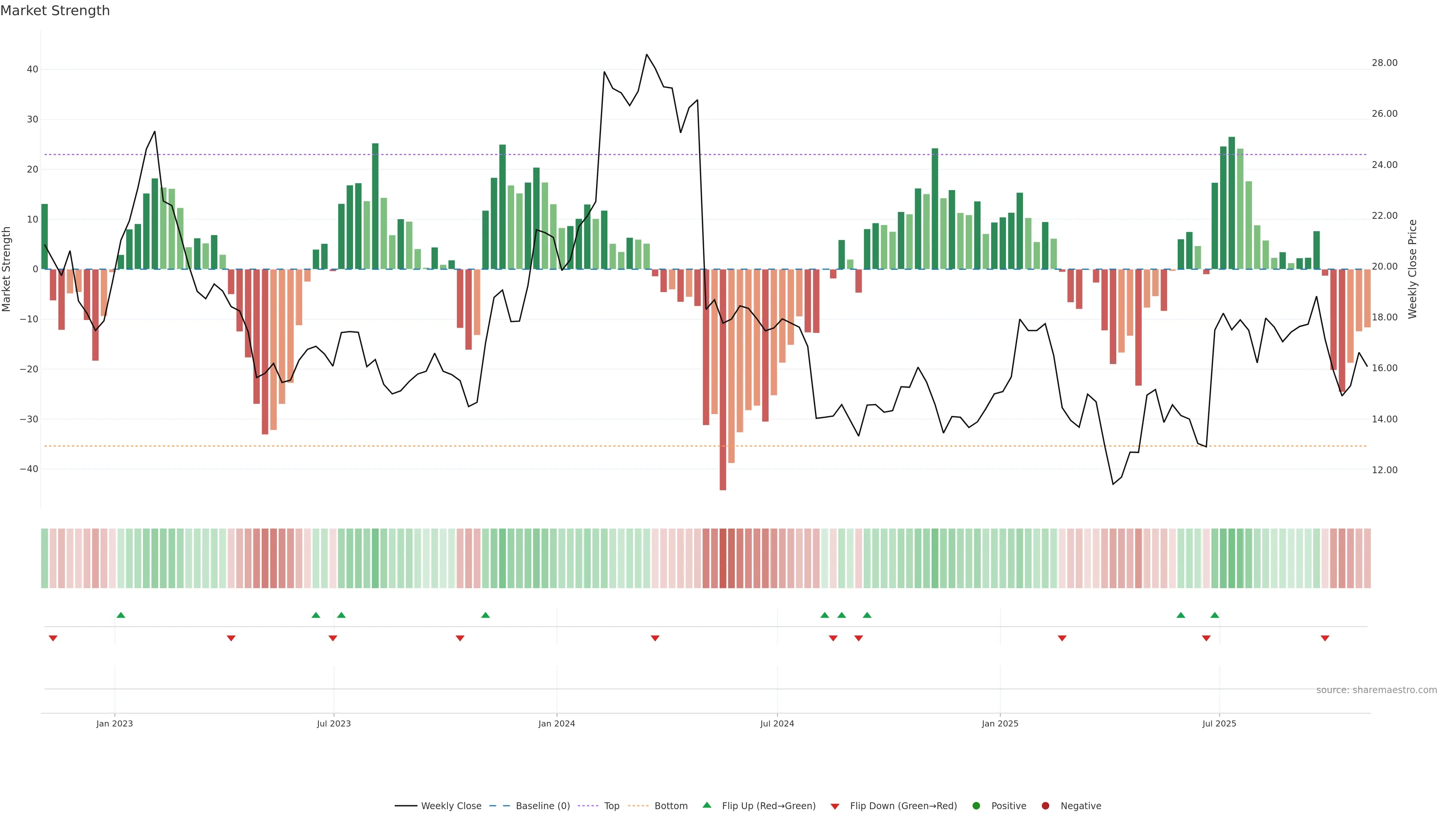Click the leftmost red flip-down marker

[x=53, y=638]
